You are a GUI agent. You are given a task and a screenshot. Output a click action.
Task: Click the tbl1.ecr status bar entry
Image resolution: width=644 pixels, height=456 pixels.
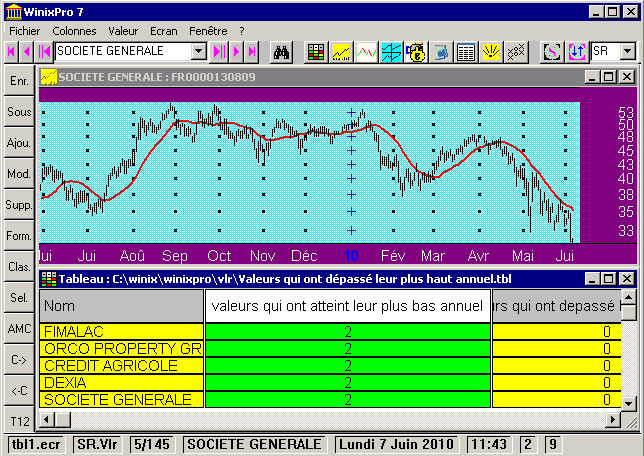[x=36, y=444]
